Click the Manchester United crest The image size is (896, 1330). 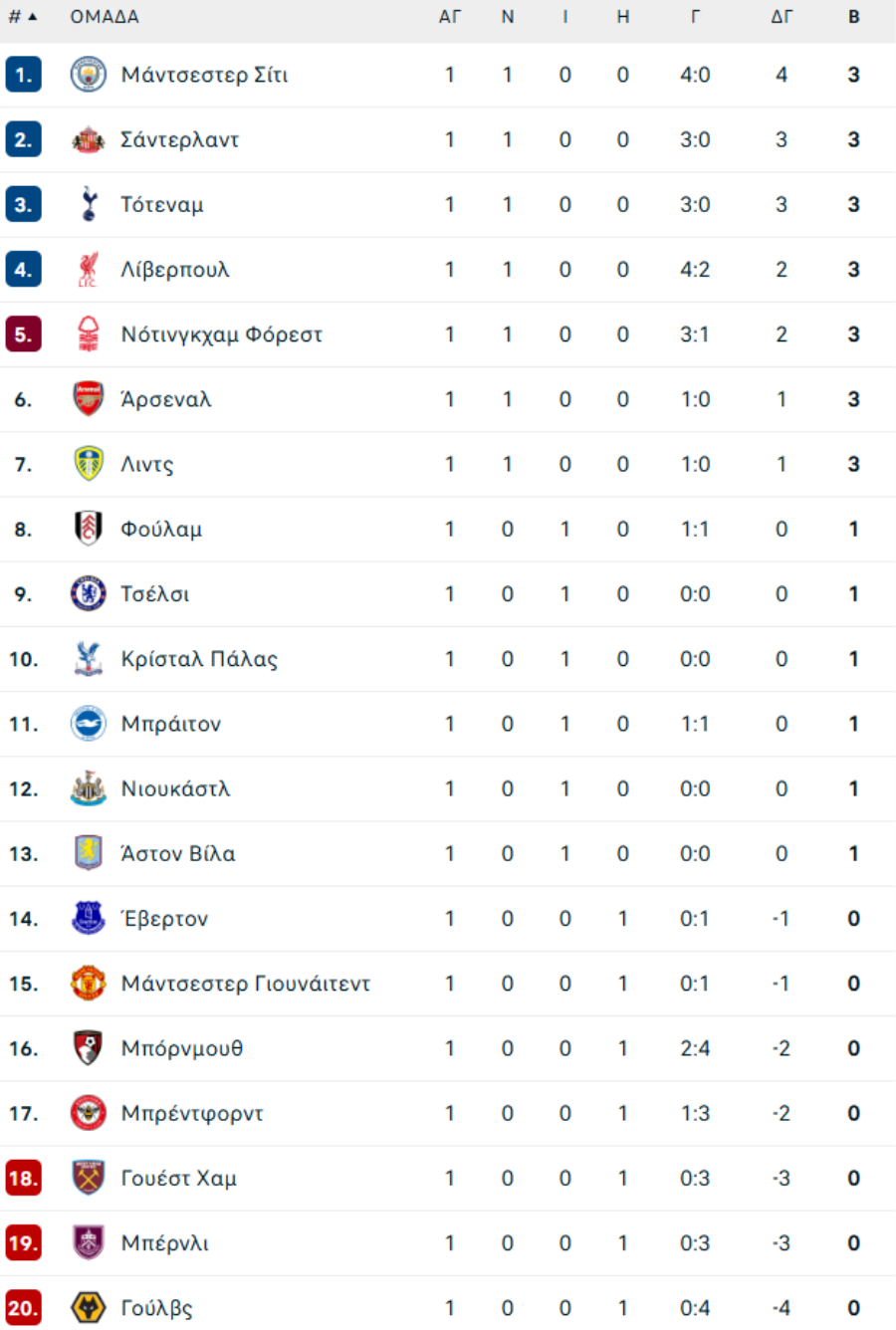89,984
